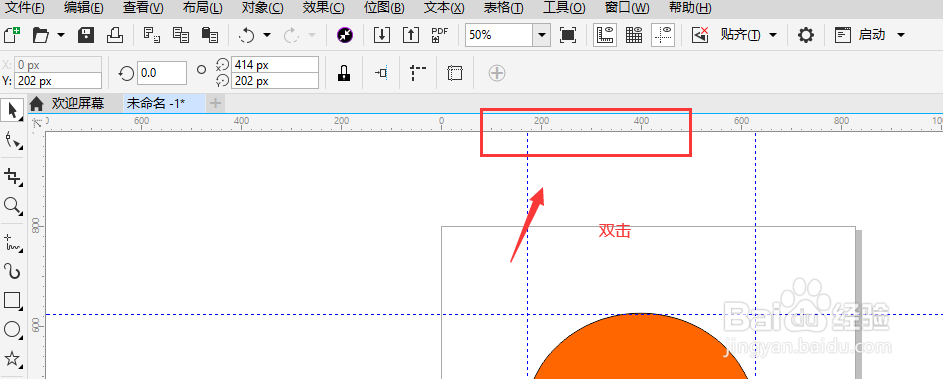The height and width of the screenshot is (379, 943).
Task: Add a new document with the tab plus button
Action: (215, 103)
